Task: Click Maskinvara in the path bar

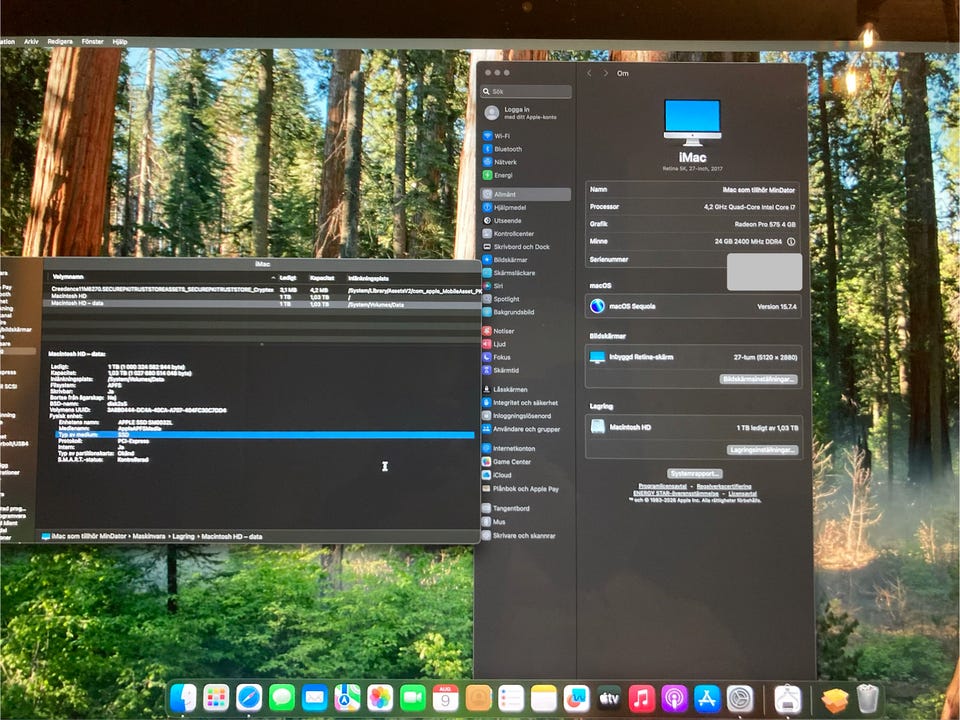Action: (149, 536)
